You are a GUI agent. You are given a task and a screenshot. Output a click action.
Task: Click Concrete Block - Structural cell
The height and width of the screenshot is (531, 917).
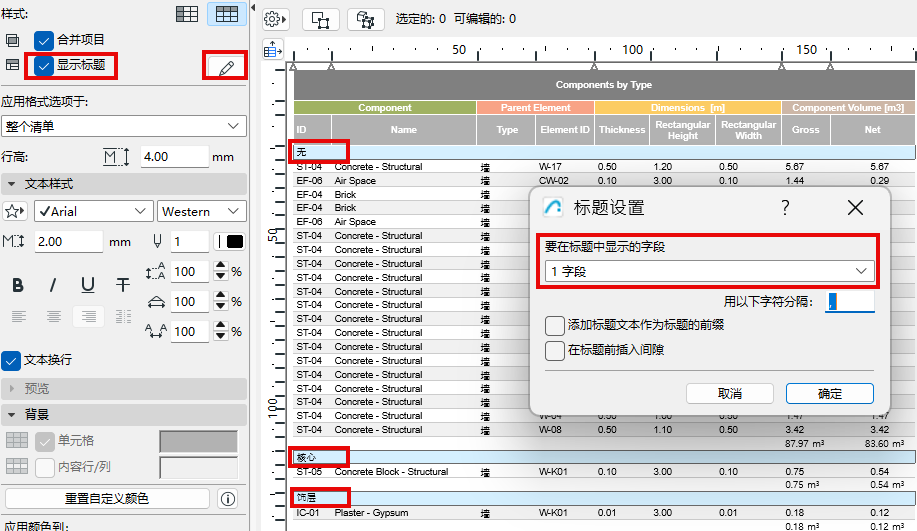click(391, 471)
